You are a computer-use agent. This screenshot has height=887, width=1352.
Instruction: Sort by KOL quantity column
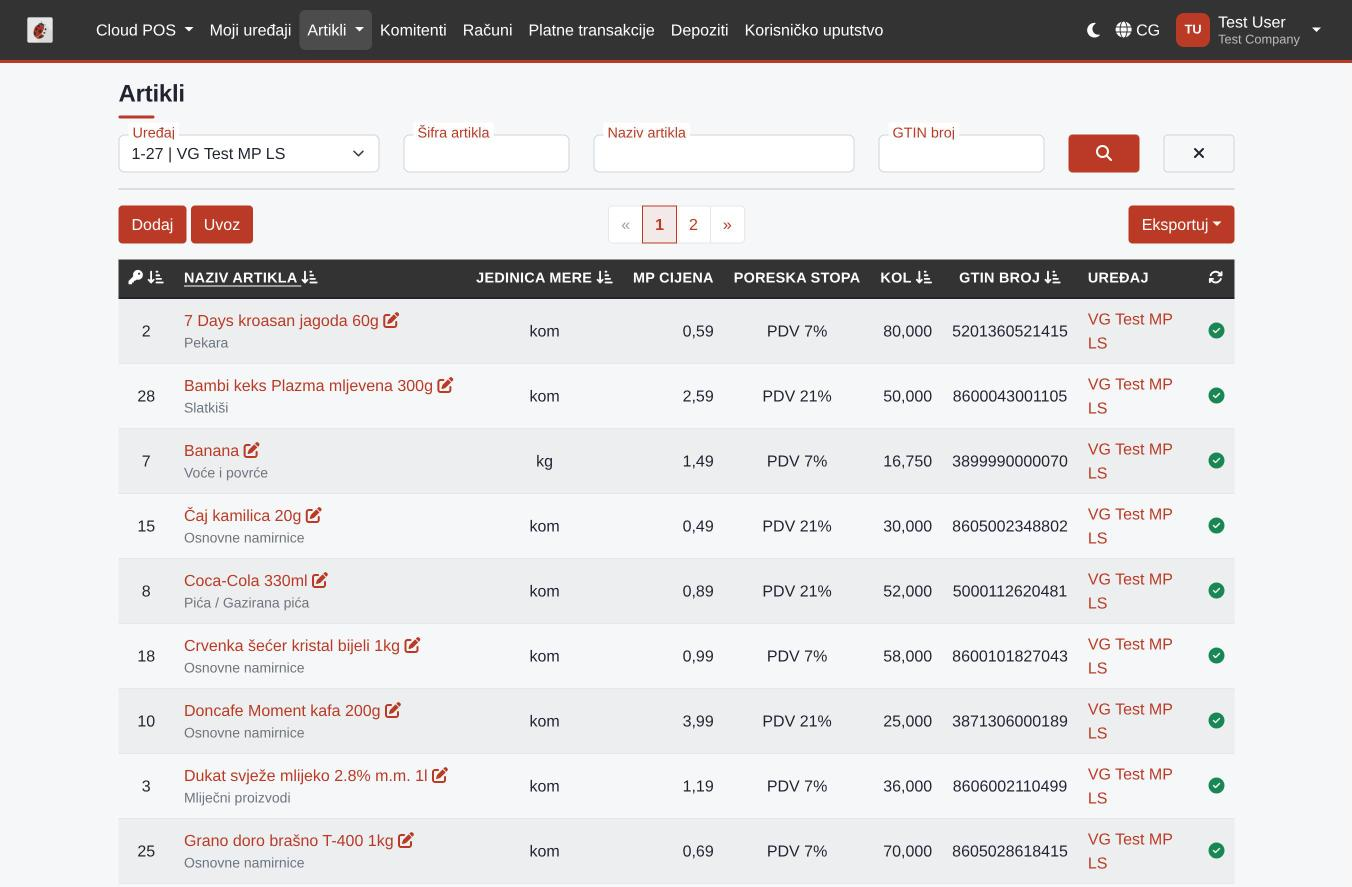[x=906, y=278]
